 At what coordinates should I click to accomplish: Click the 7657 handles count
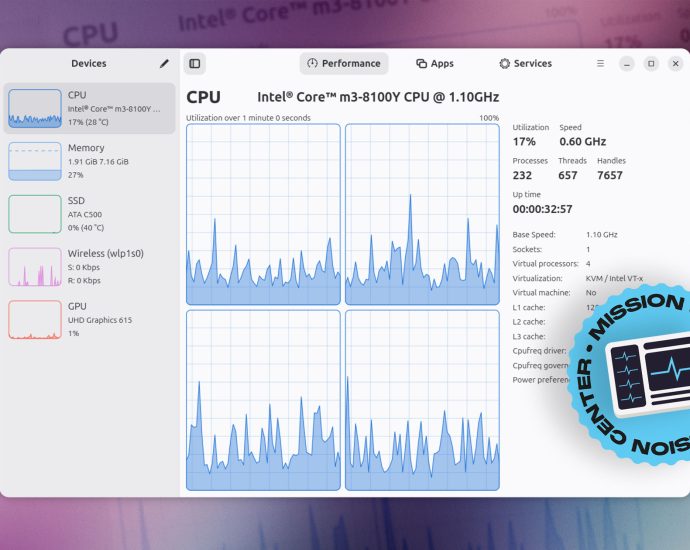(610, 176)
